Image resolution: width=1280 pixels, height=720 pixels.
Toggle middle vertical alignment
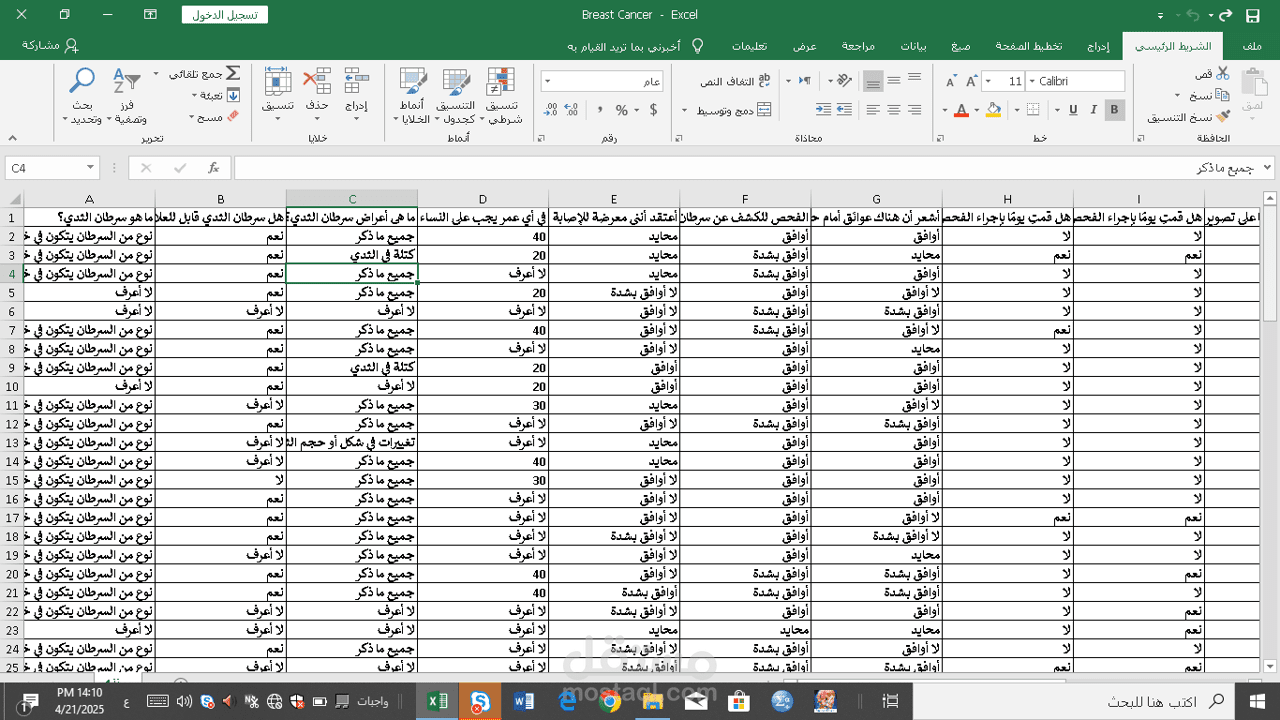pos(893,81)
